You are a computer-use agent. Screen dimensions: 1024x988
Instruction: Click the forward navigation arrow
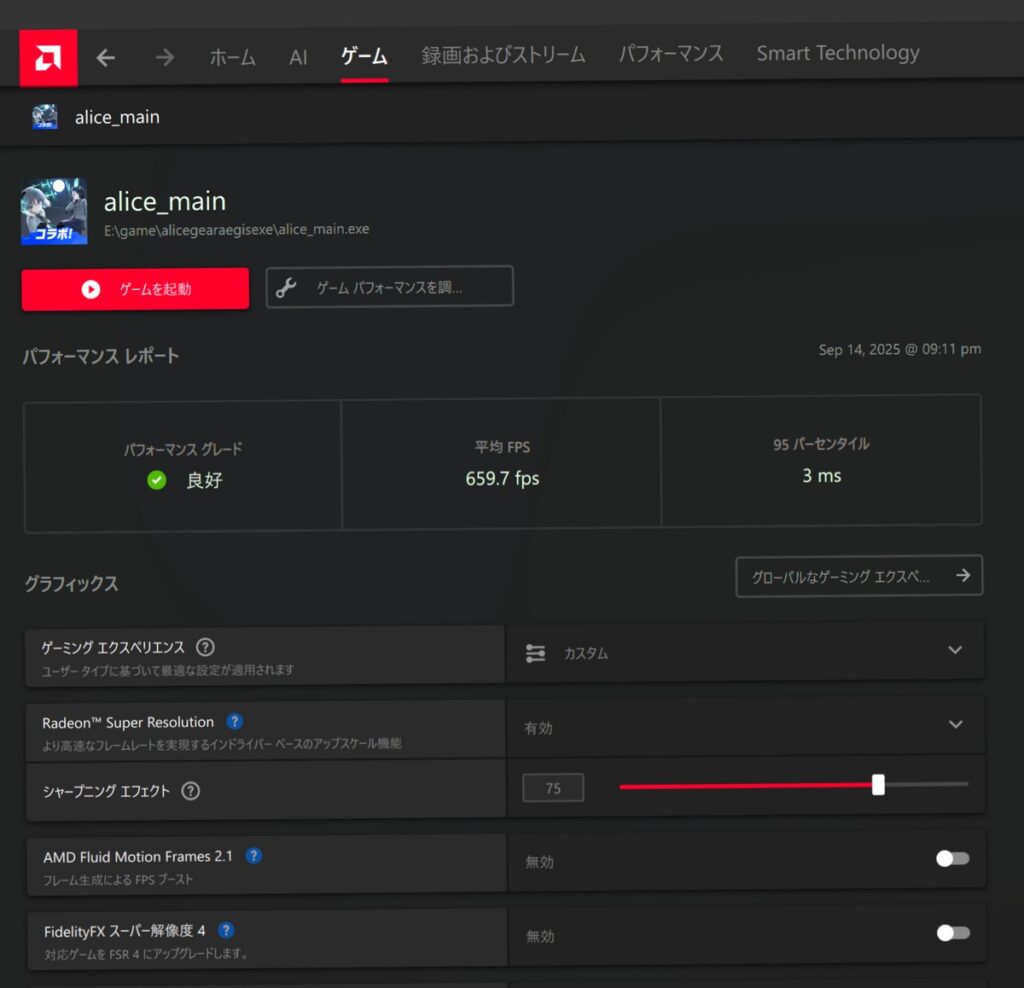pyautogui.click(x=165, y=58)
